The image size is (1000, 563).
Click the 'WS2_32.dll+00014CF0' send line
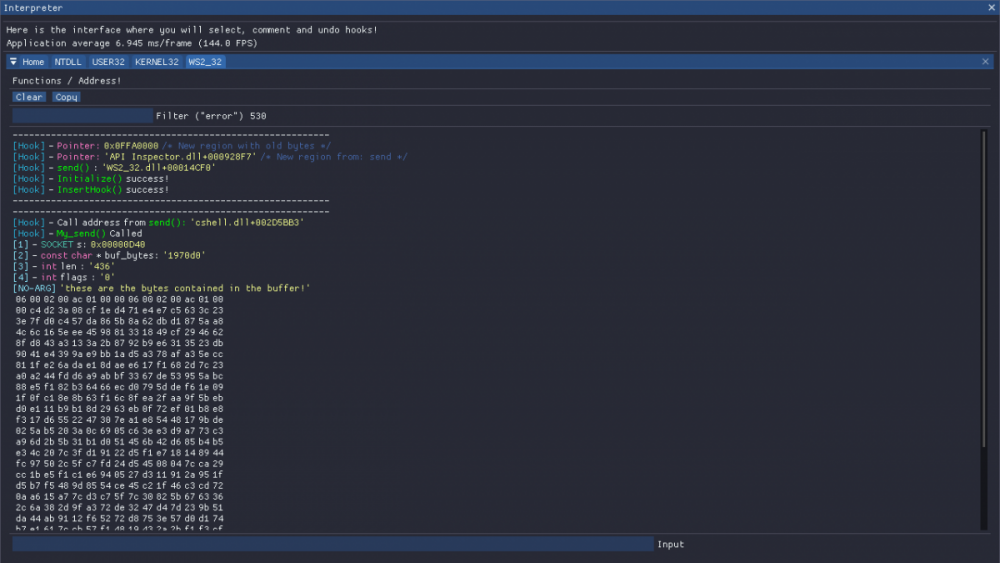pyautogui.click(x=114, y=168)
